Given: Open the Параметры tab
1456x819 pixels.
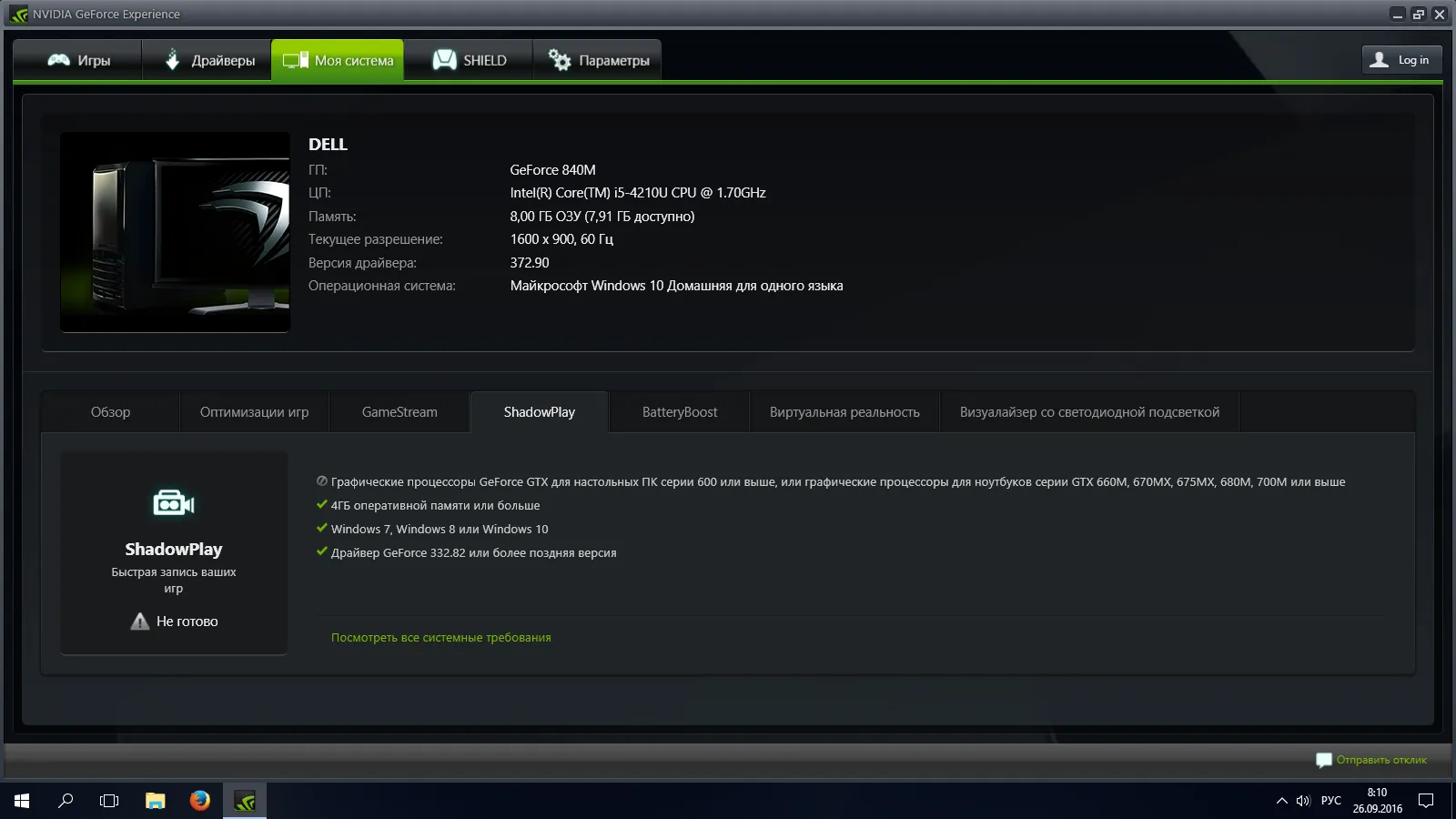Looking at the screenshot, I should click(x=598, y=60).
